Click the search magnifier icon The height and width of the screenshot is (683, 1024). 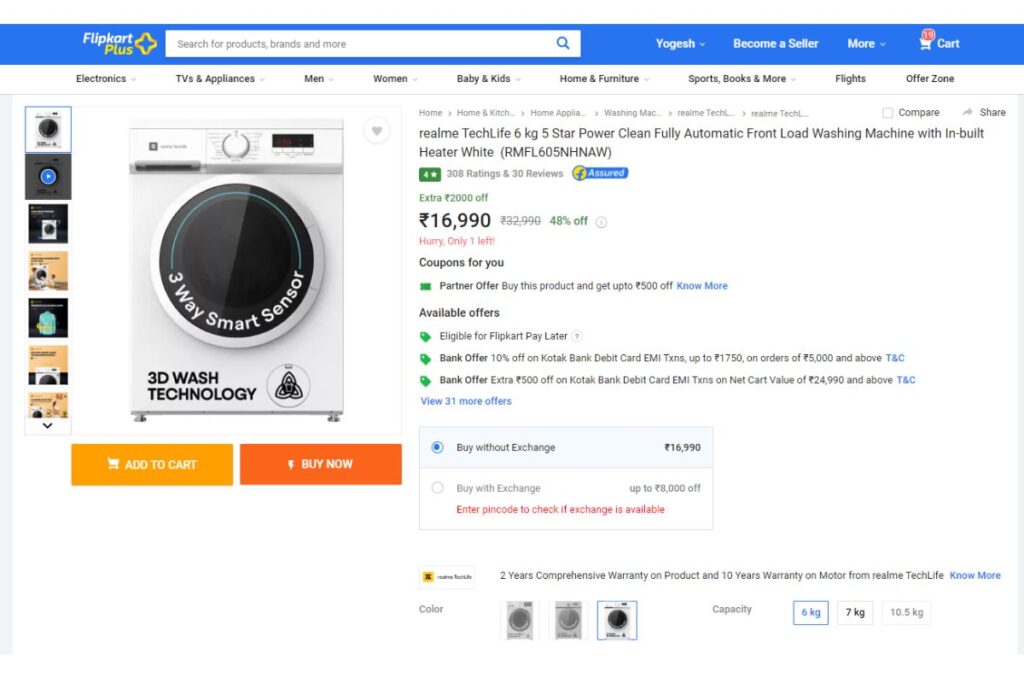pos(563,43)
